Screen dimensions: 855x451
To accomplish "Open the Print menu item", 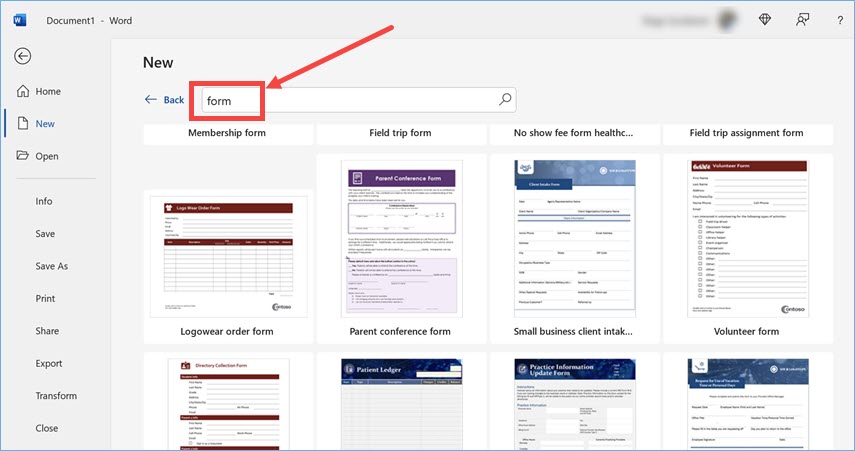I will click(x=46, y=298).
